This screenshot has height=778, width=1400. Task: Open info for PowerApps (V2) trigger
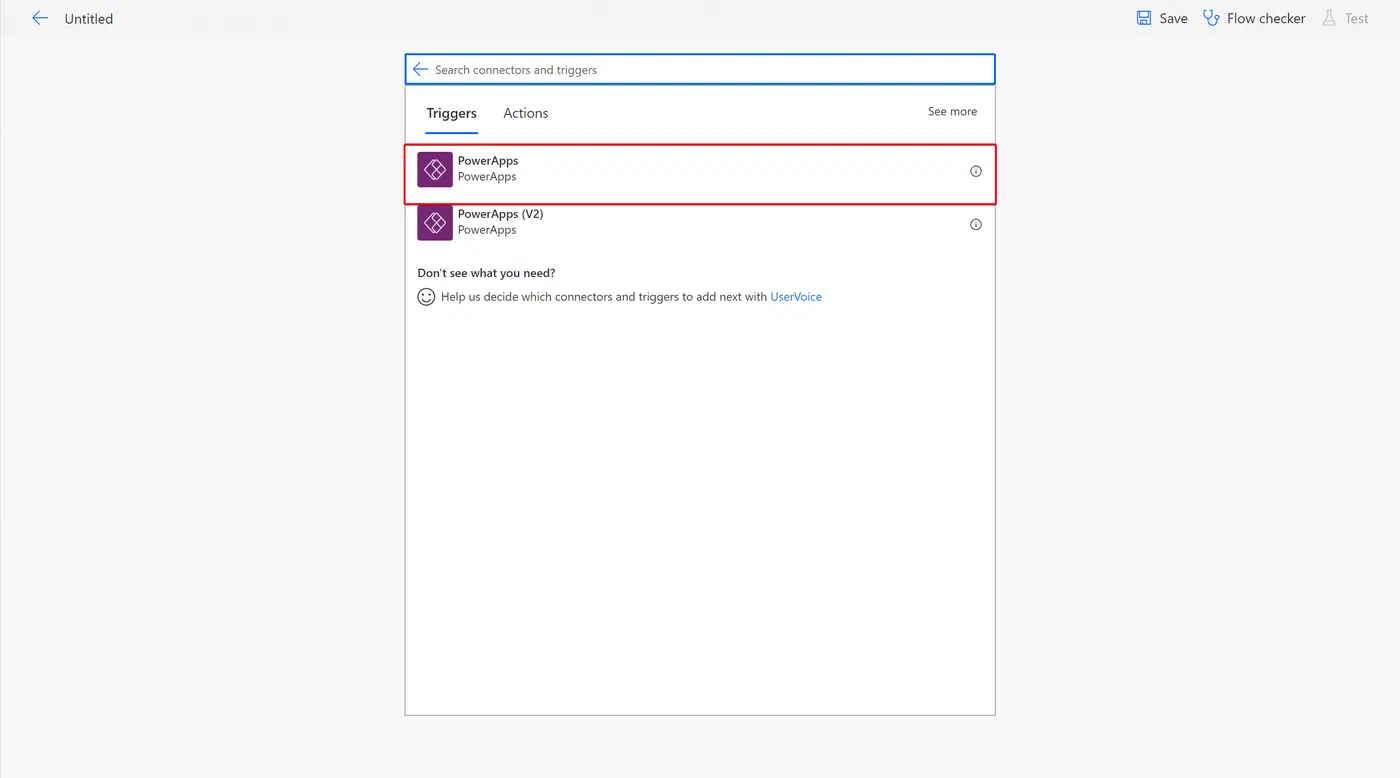pos(976,224)
